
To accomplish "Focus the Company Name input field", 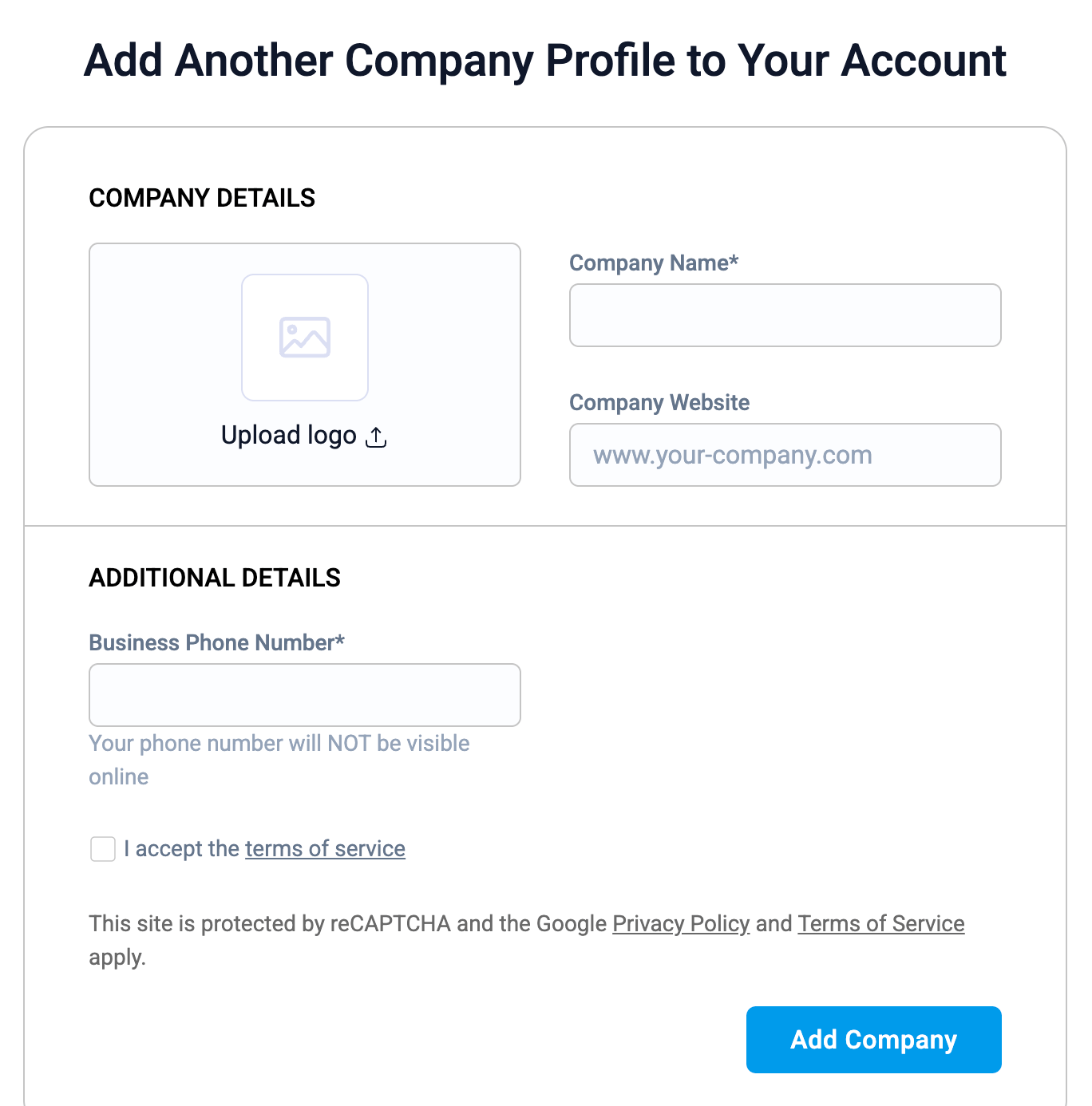I will point(785,315).
